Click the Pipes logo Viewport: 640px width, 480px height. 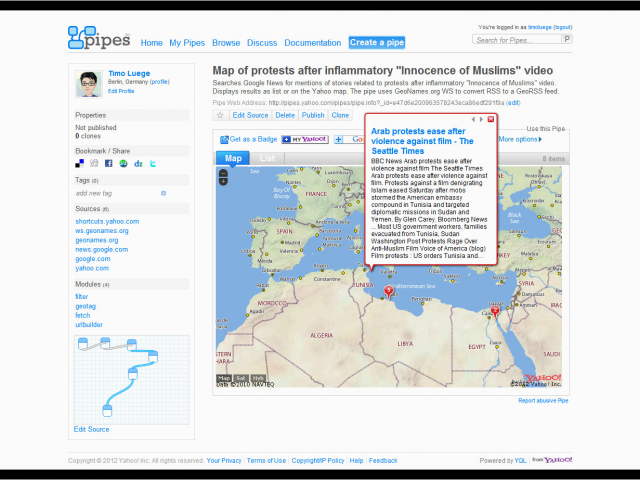click(99, 38)
